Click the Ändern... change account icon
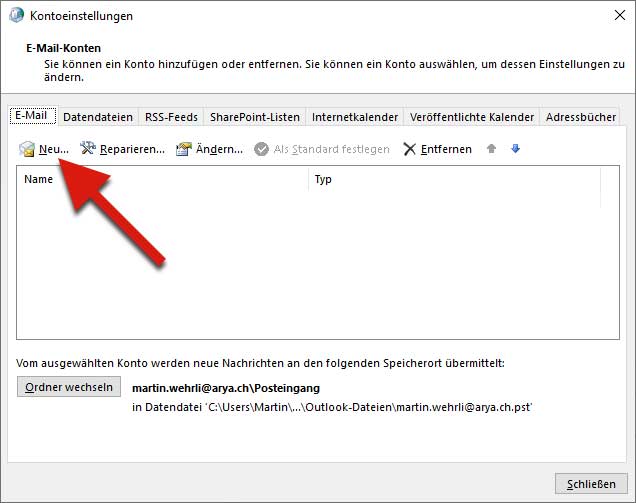Image resolution: width=636 pixels, height=503 pixels. click(x=184, y=149)
